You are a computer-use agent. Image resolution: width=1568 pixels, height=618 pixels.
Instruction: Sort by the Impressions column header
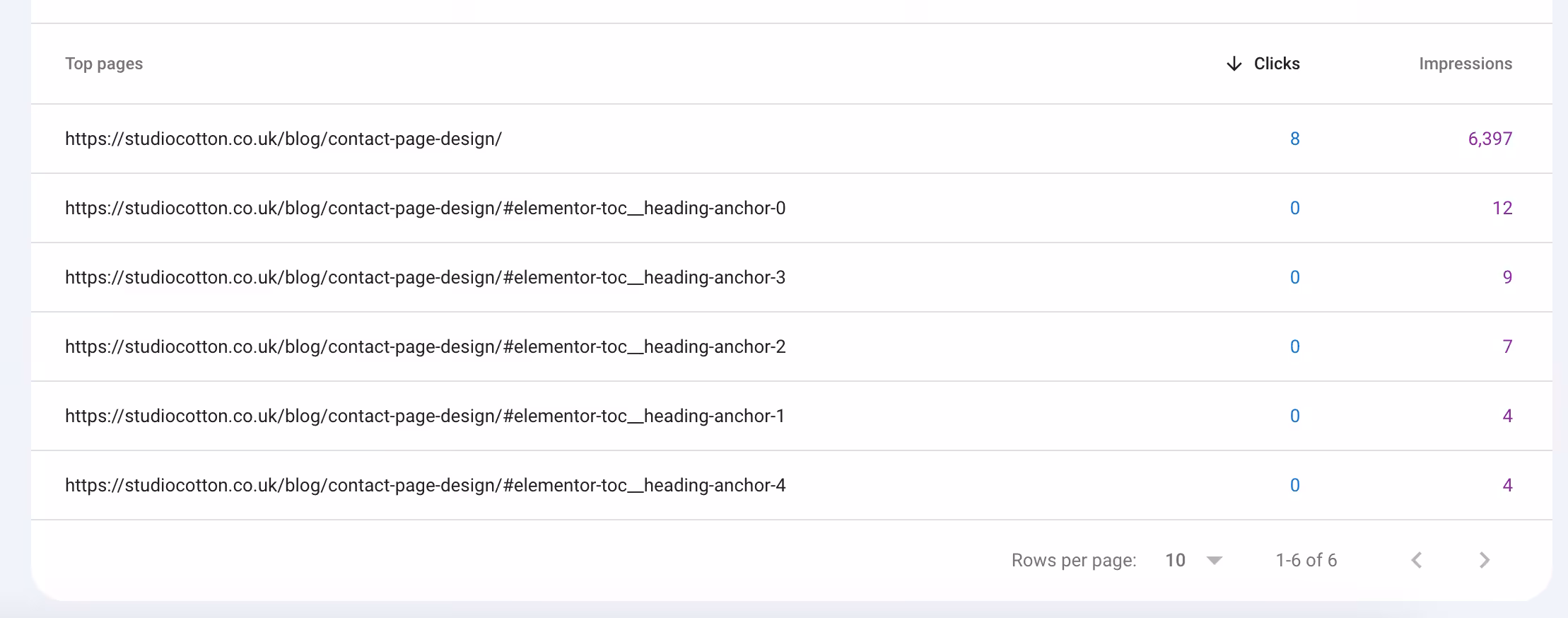pyautogui.click(x=1465, y=64)
